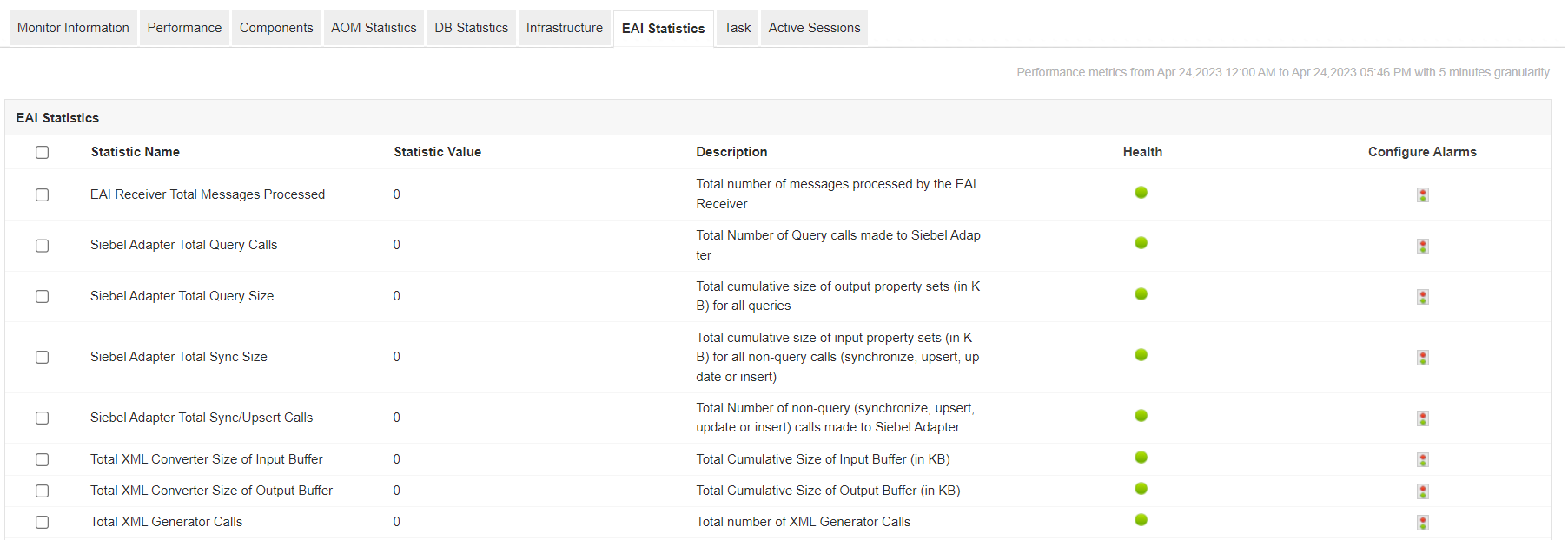
Task: Click alarm icon for Siebel Adapter Total Query Calls
Action: [1422, 246]
